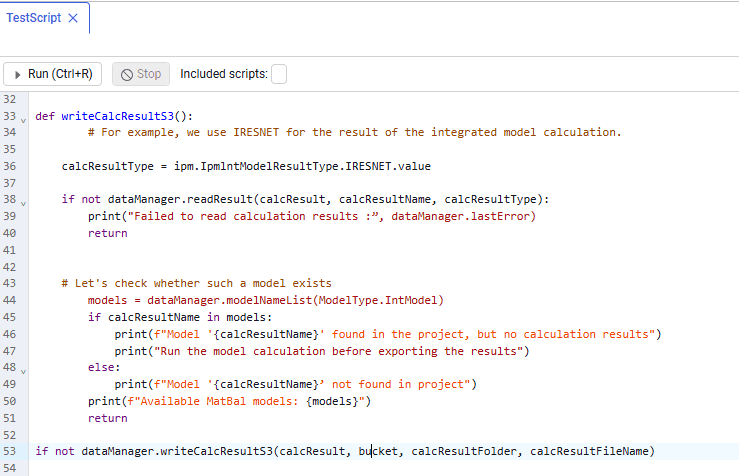
Task: Click line number 54 in the gutter
Action: pos(9,468)
